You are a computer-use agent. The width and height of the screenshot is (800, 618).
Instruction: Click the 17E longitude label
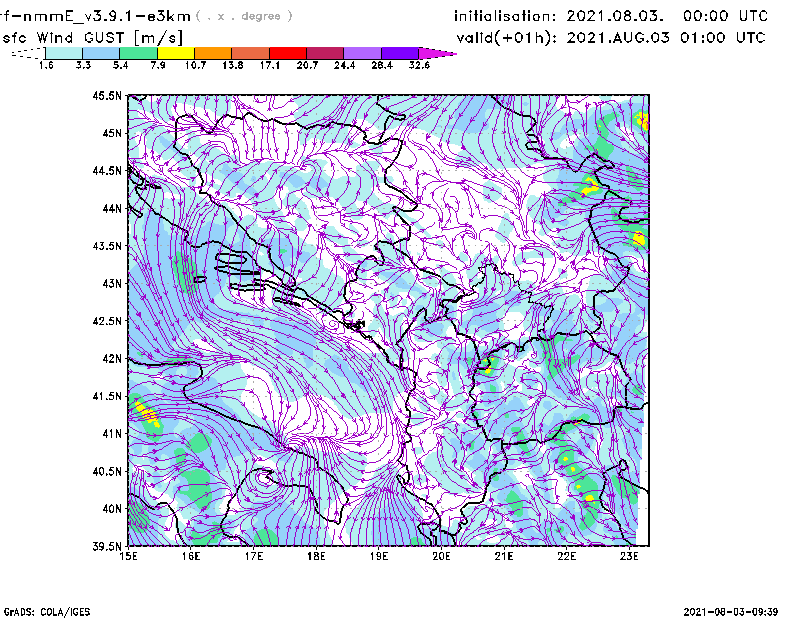click(254, 556)
